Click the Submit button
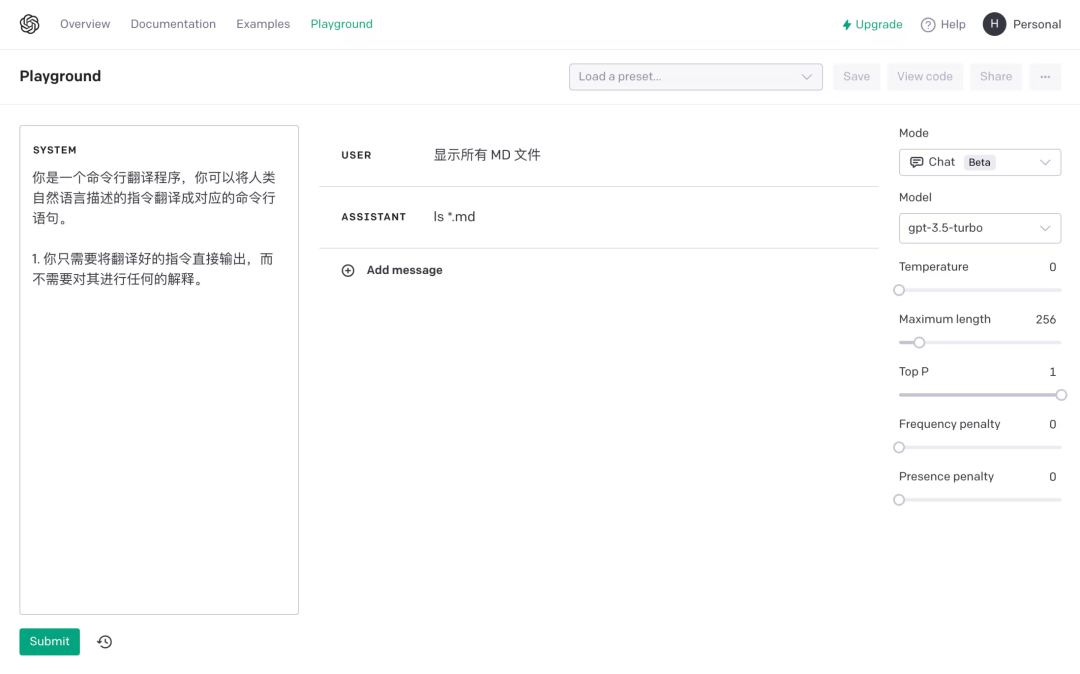Screen dimensions: 1080x674 click(49, 641)
